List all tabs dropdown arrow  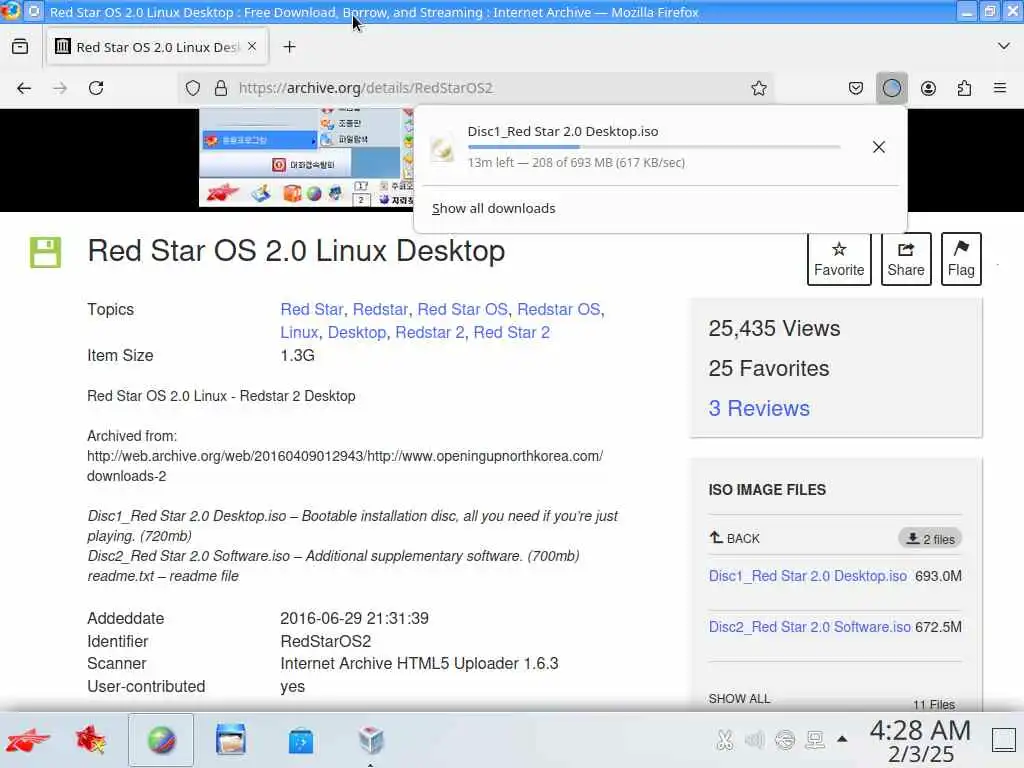(1004, 46)
